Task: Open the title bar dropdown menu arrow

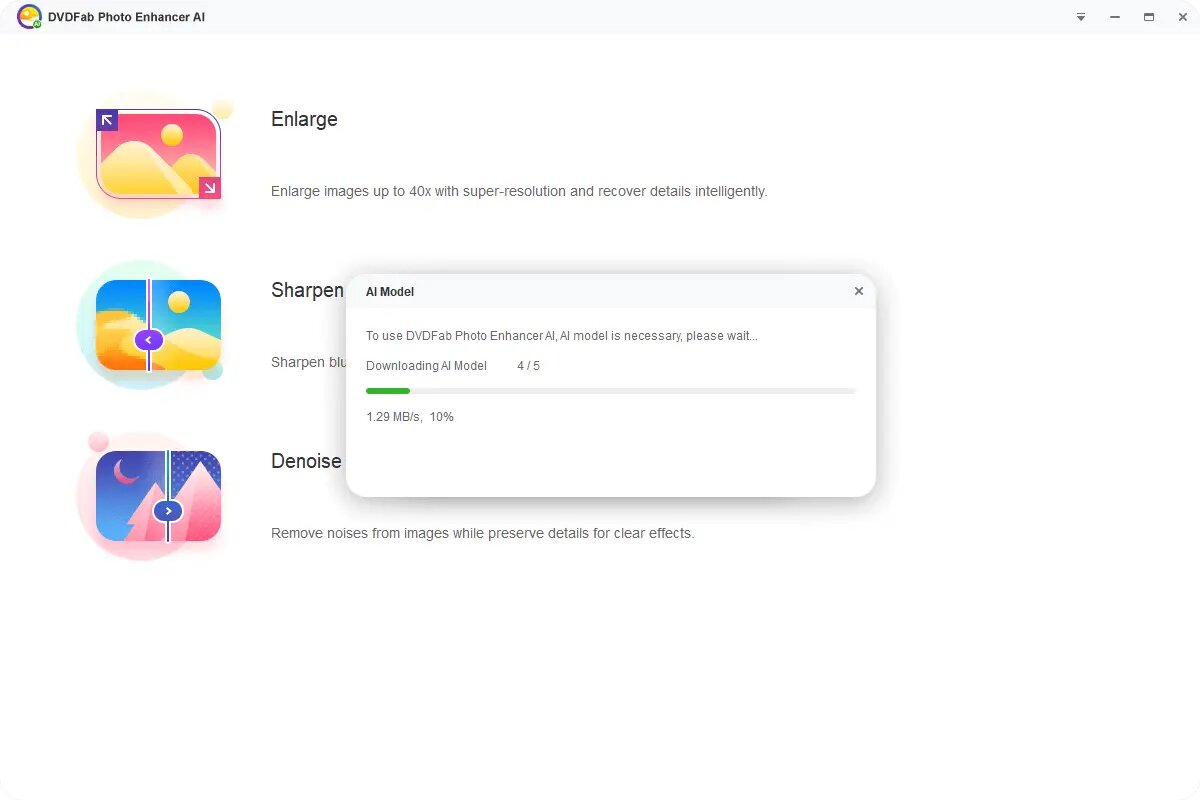Action: point(1081,17)
